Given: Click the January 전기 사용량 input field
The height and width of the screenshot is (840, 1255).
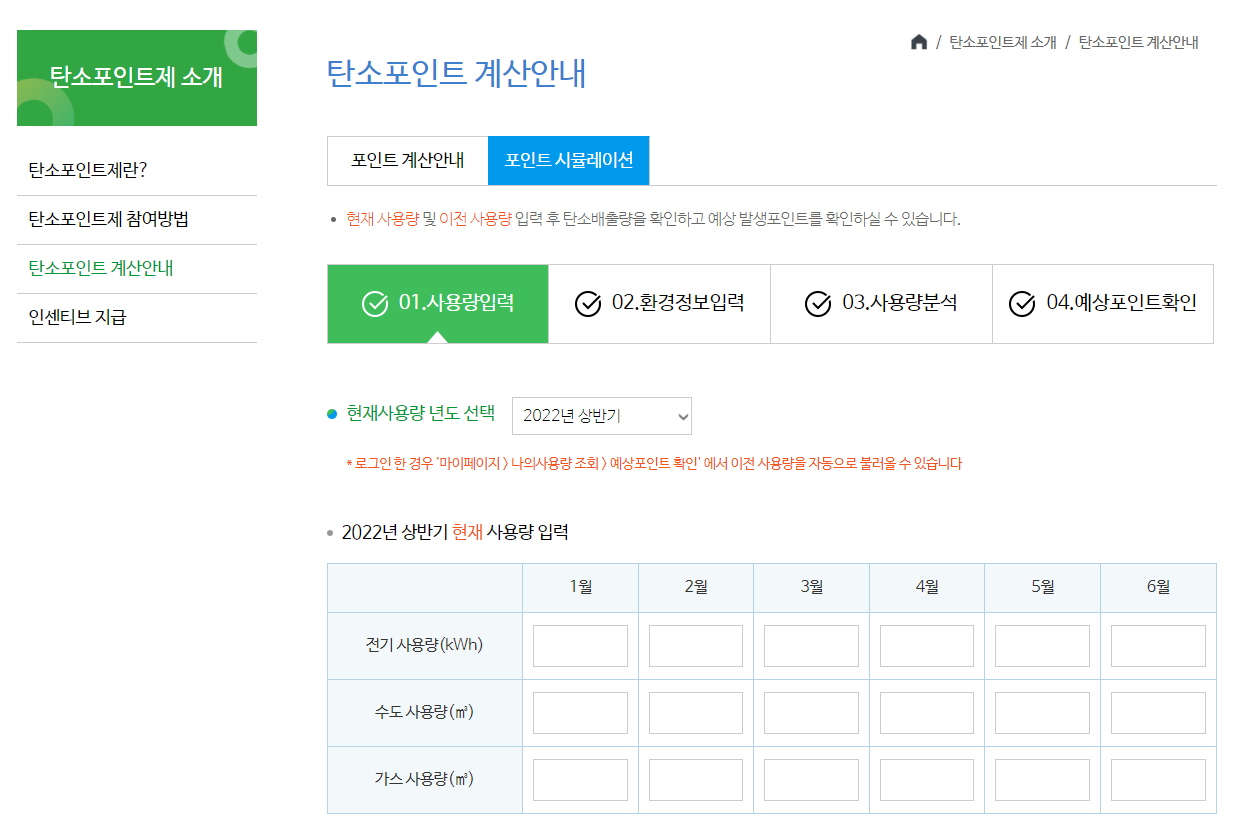Looking at the screenshot, I should pos(580,645).
